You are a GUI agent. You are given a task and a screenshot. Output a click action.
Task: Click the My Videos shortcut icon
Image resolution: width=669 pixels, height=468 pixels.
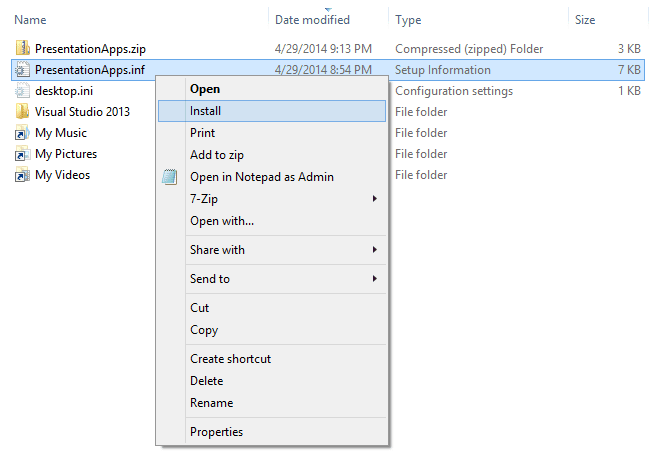22,175
